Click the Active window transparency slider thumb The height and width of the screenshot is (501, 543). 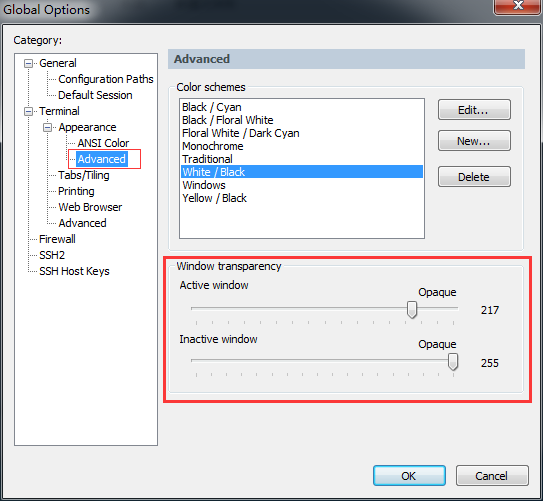(412, 310)
